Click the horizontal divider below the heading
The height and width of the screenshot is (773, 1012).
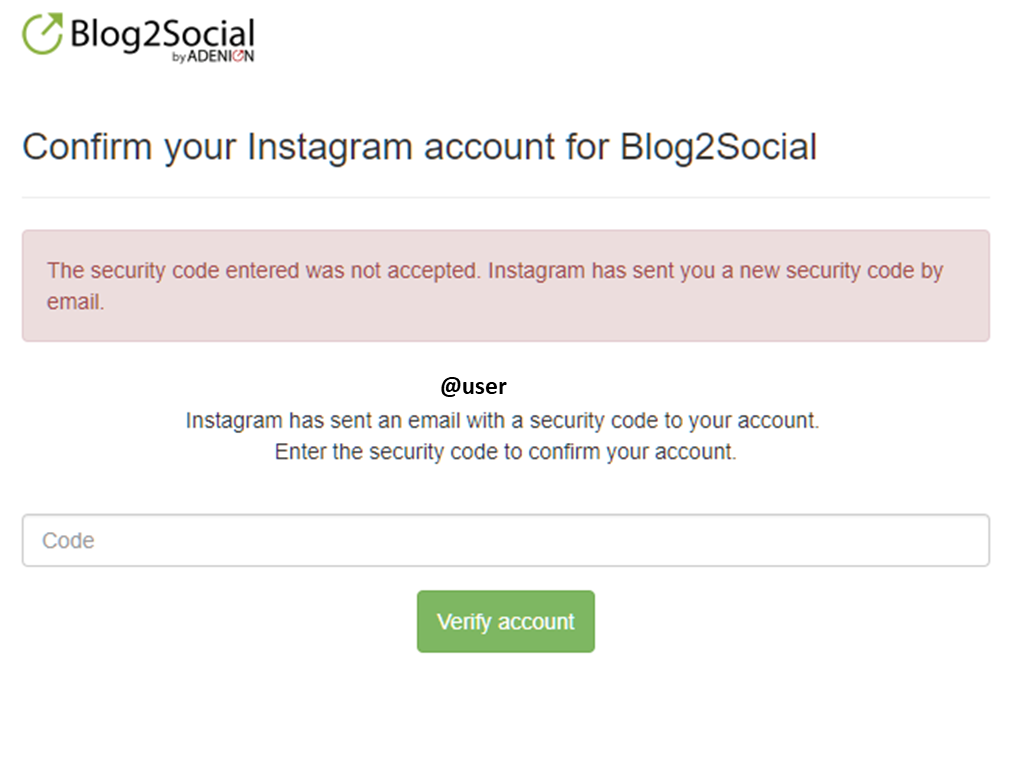(x=505, y=197)
